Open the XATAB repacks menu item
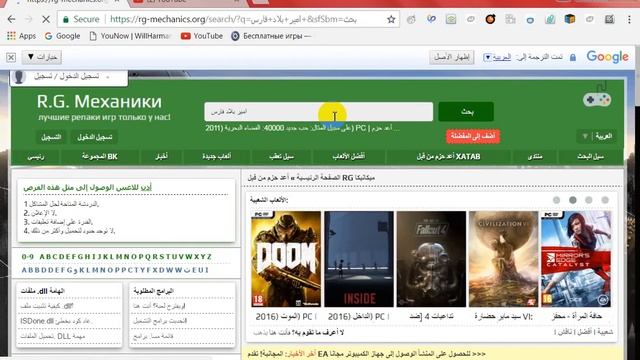640x360 pixels. pos(448,157)
